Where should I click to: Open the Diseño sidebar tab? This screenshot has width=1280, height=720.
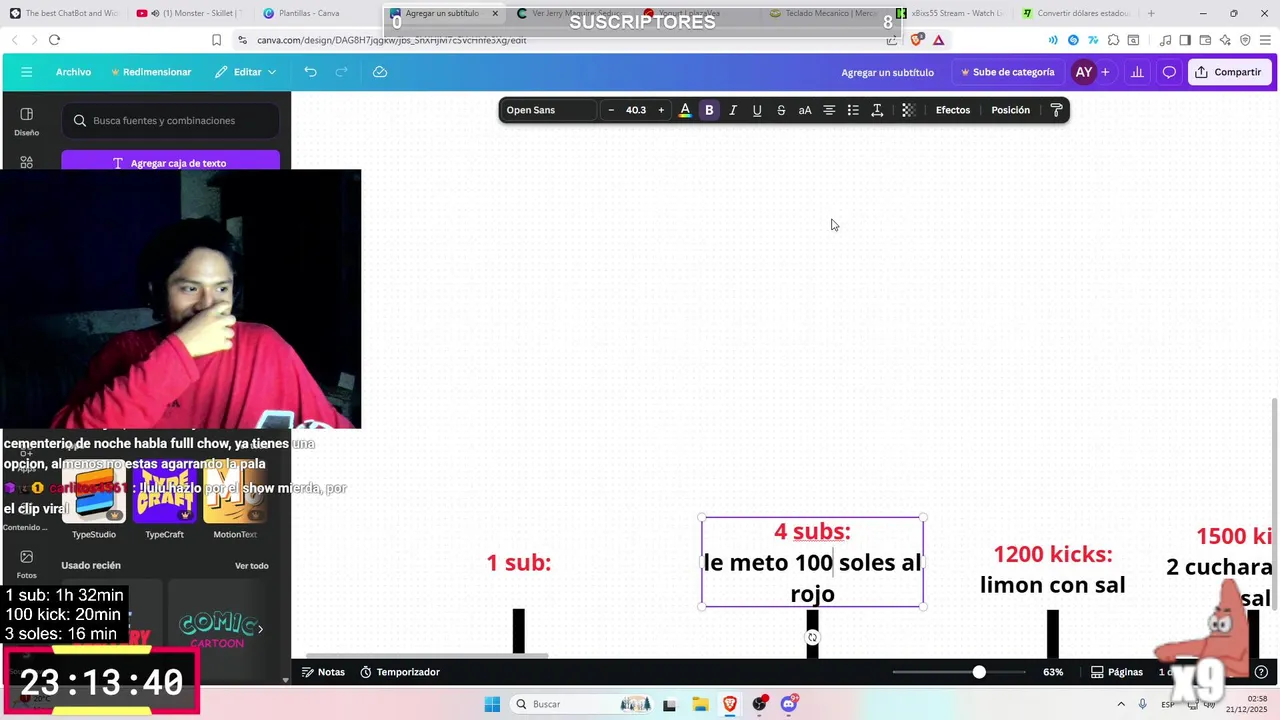click(x=26, y=121)
